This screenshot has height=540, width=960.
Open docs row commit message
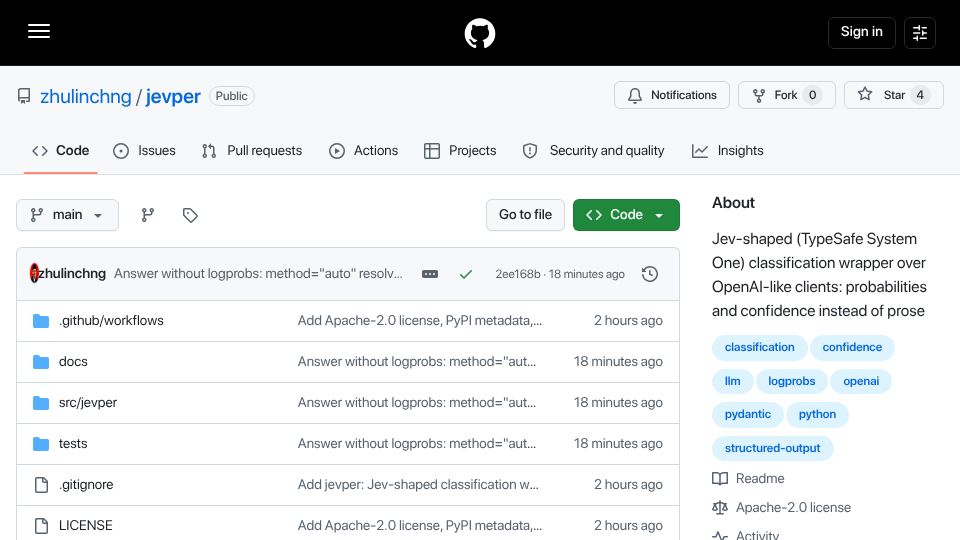pos(417,362)
